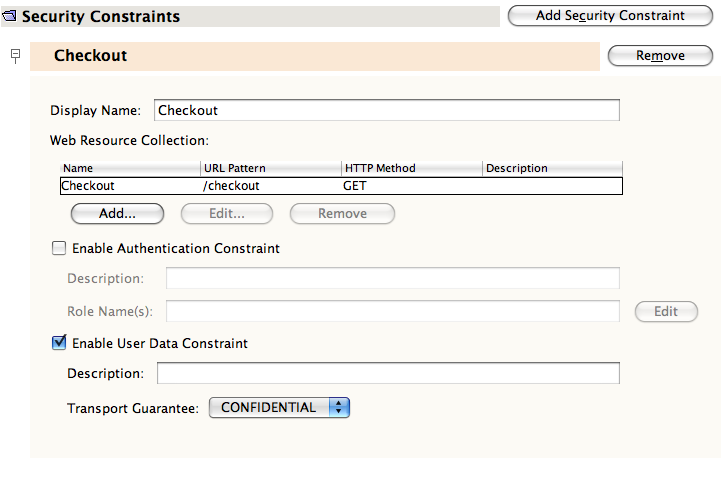Click the Security Constraints section icon

[x=11, y=16]
